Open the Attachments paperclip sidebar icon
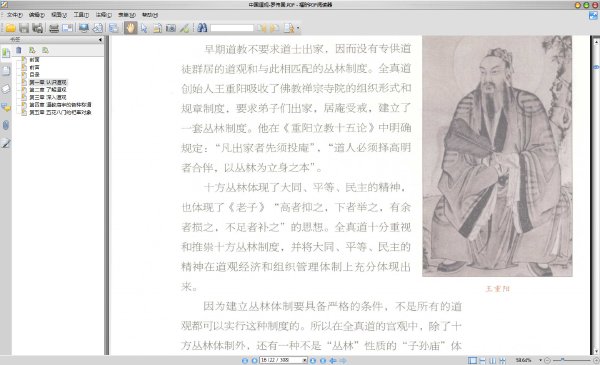This screenshot has width=600, height=365. 6,125
